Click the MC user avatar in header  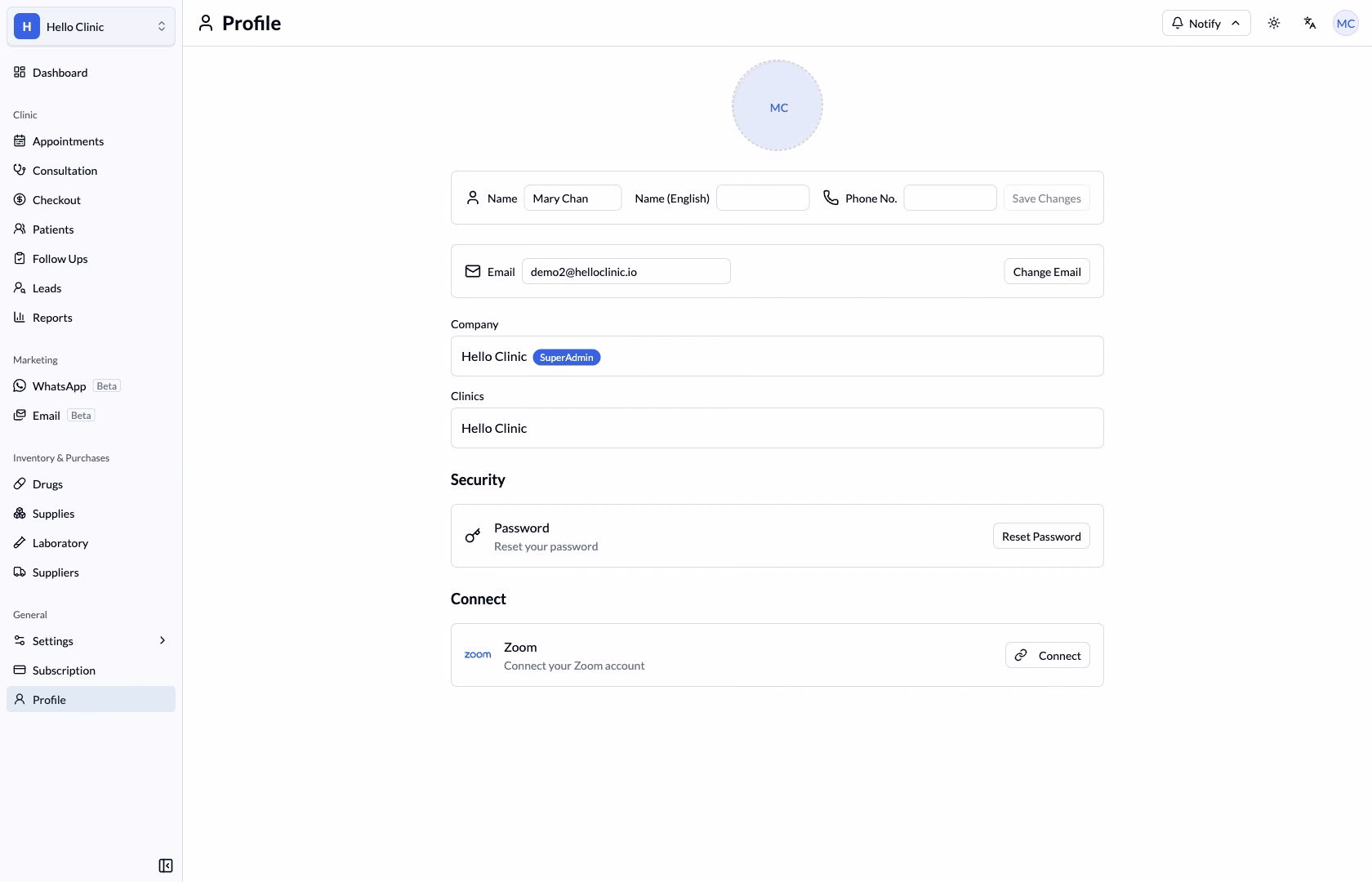(x=1346, y=23)
